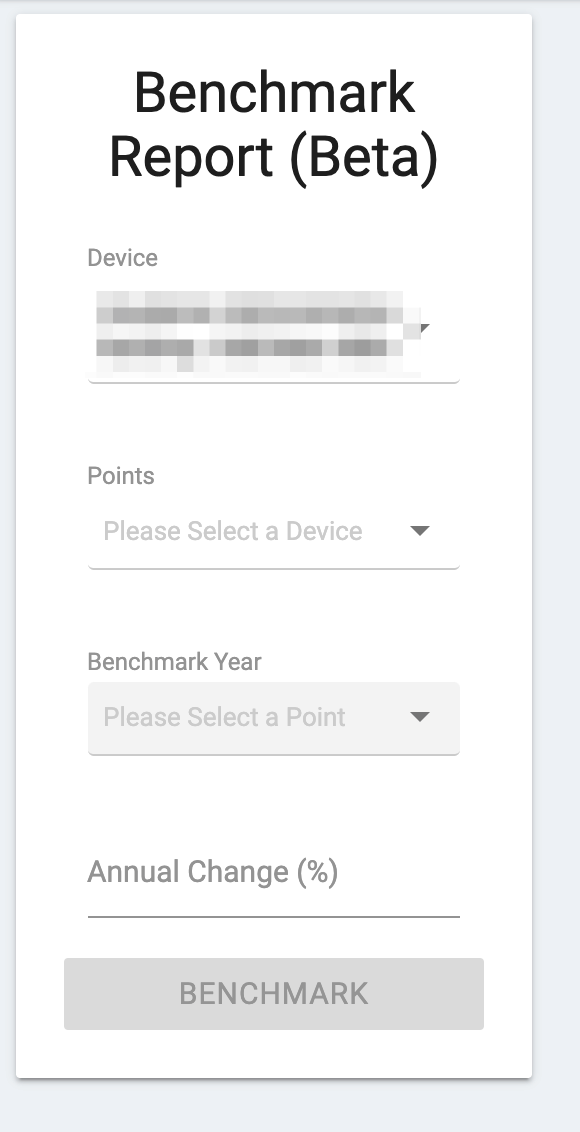The image size is (580, 1132).
Task: Click the greyed-out BENCHMARK submit button
Action: (x=273, y=993)
